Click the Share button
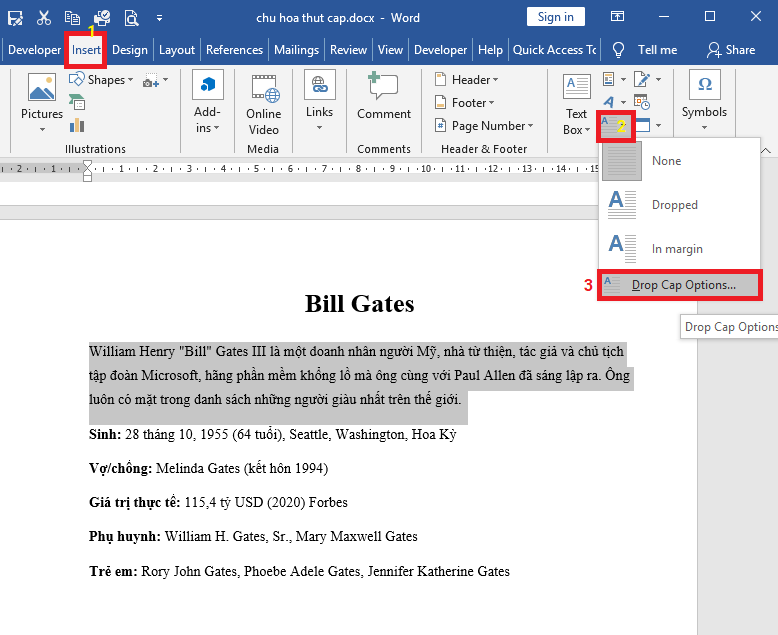 click(x=731, y=50)
